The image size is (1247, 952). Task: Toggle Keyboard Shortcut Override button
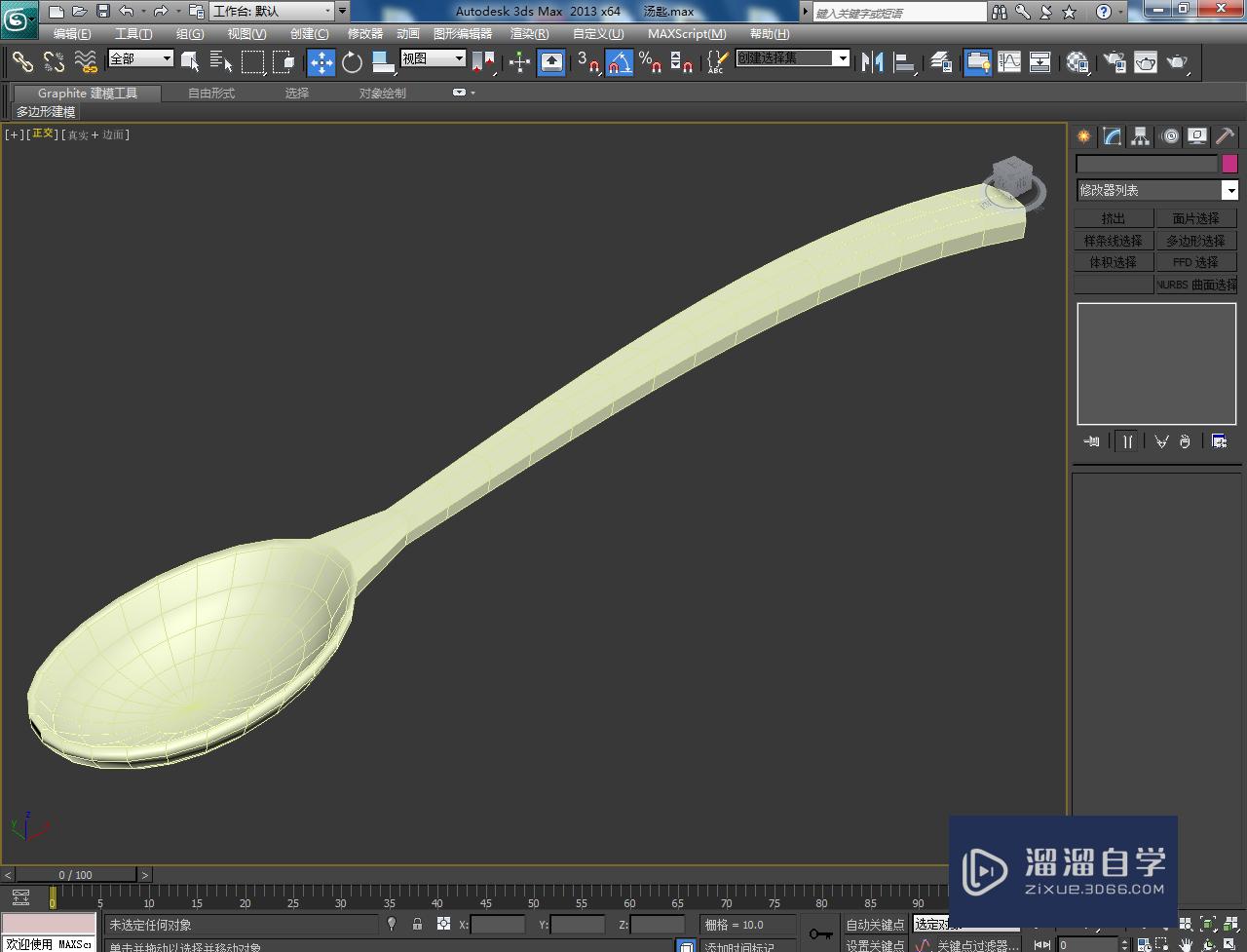tap(551, 62)
